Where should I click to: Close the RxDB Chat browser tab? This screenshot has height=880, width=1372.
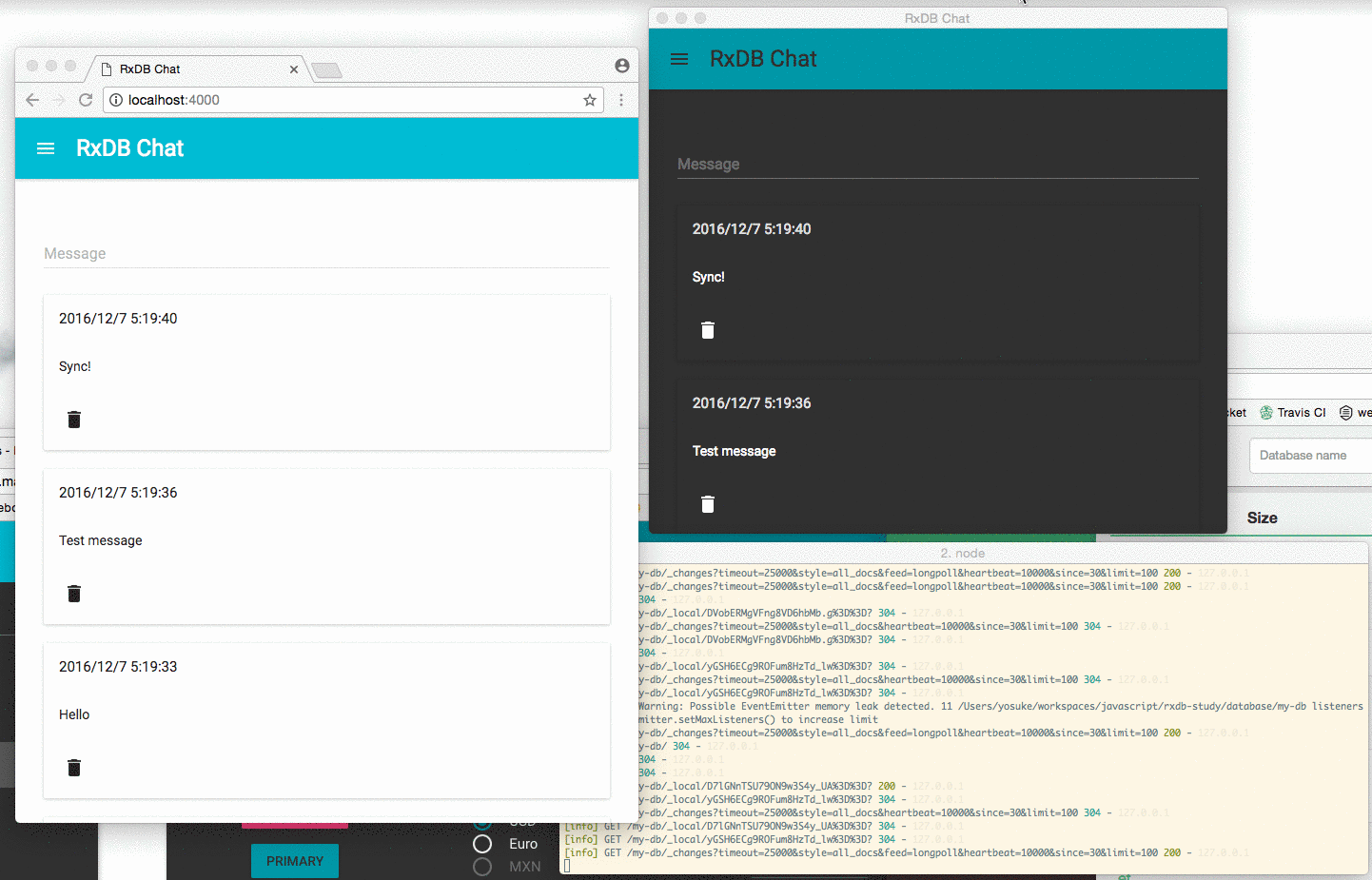point(294,69)
